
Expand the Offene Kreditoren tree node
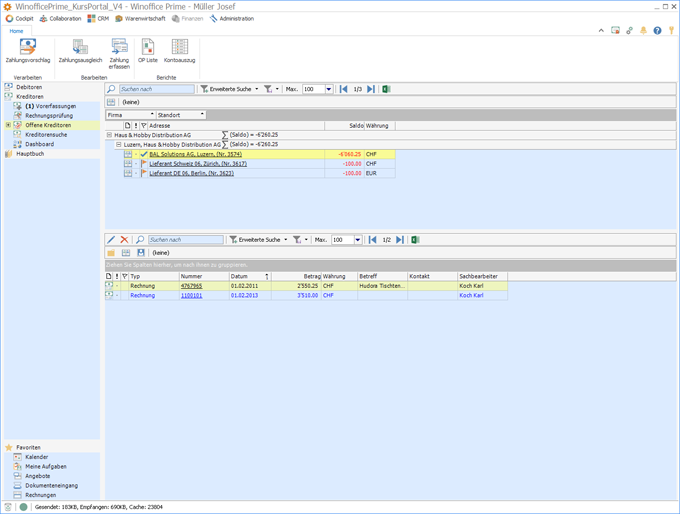click(8, 125)
